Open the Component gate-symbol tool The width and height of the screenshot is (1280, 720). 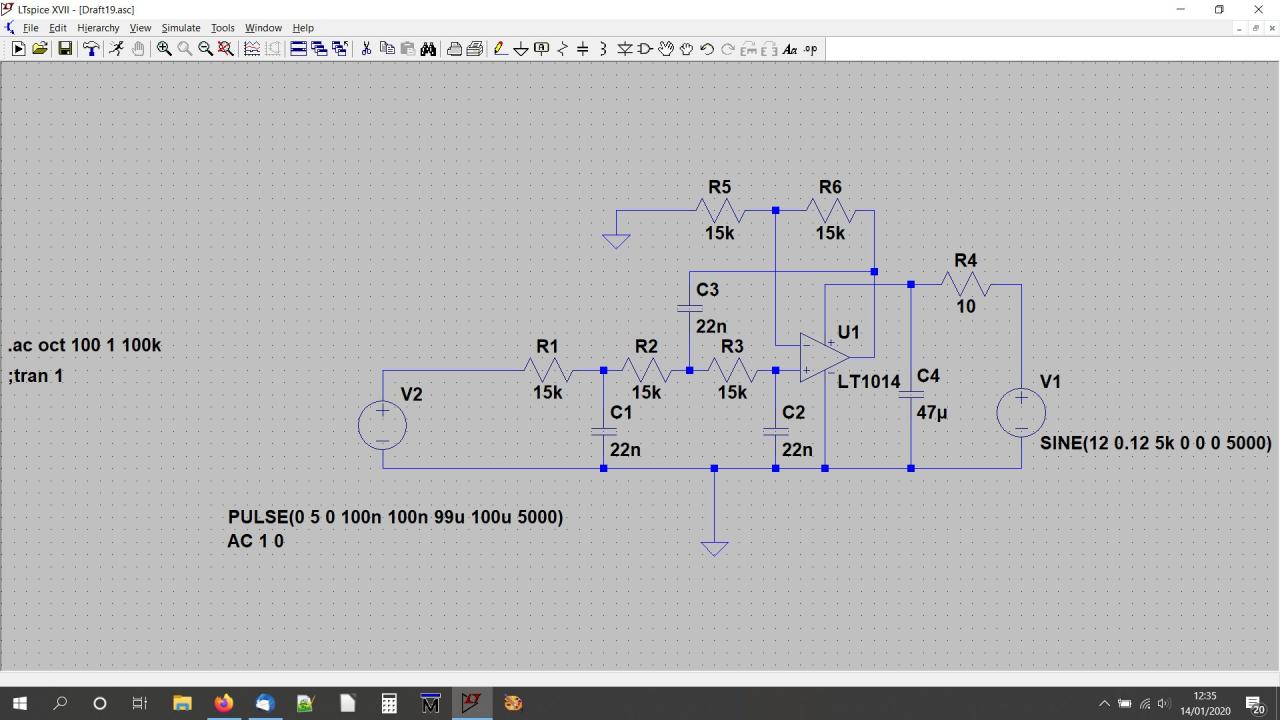[645, 49]
